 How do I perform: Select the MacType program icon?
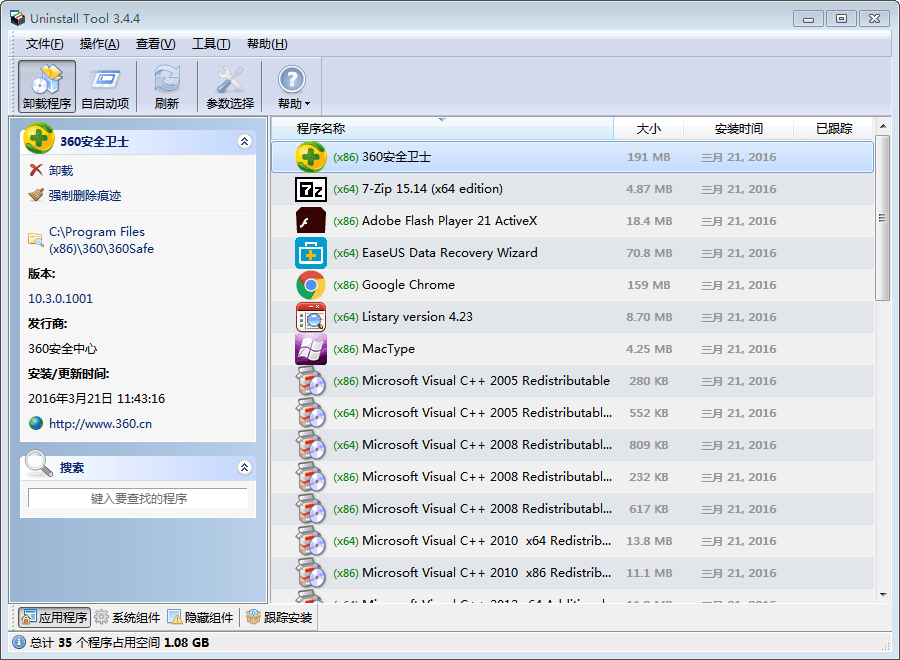point(311,349)
